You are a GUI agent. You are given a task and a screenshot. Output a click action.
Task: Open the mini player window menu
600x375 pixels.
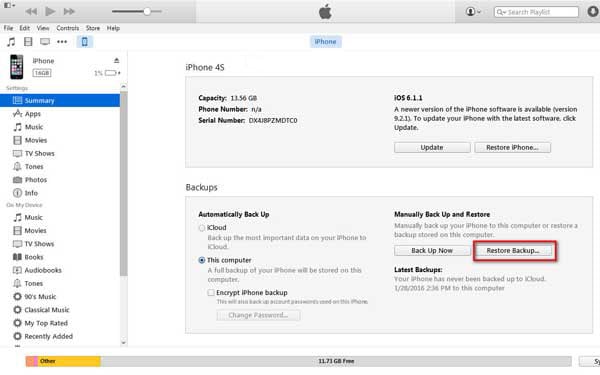coord(9,5)
